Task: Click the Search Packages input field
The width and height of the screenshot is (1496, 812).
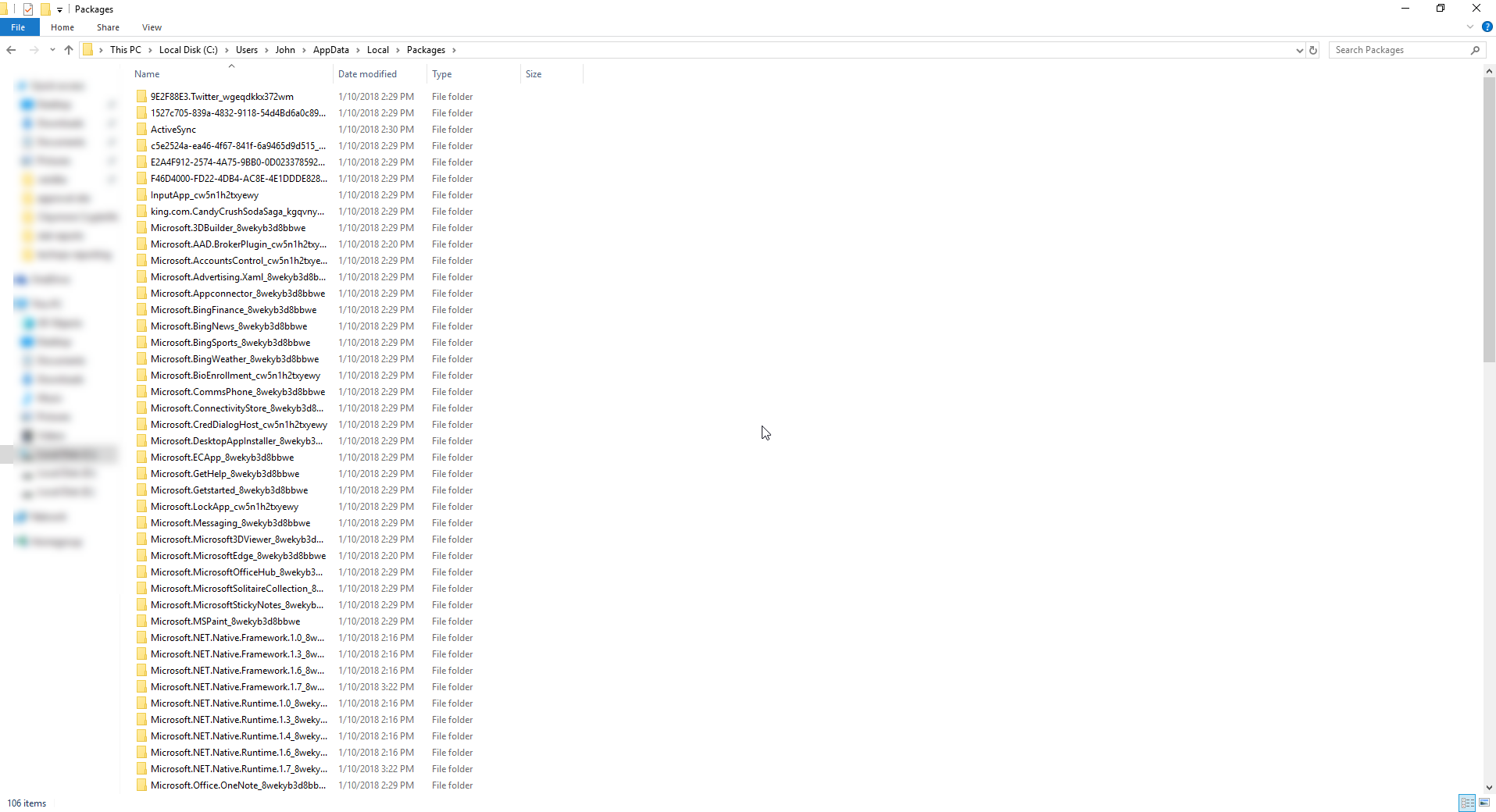Action: pyautogui.click(x=1398, y=50)
